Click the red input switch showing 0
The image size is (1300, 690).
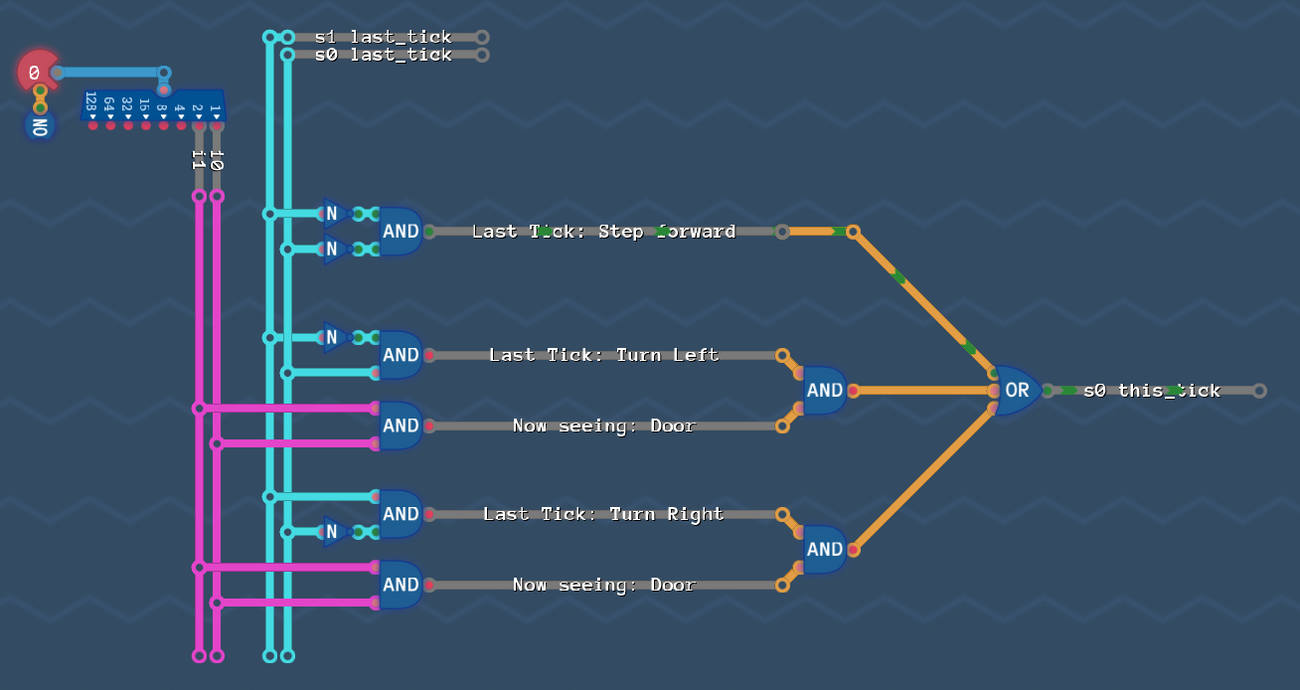[35, 71]
